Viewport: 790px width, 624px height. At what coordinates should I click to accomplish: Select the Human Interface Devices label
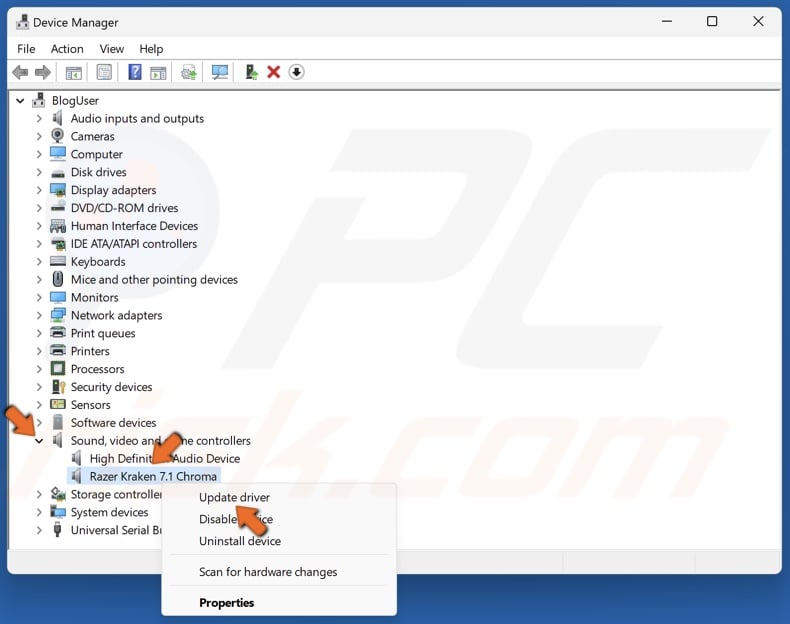(x=134, y=226)
